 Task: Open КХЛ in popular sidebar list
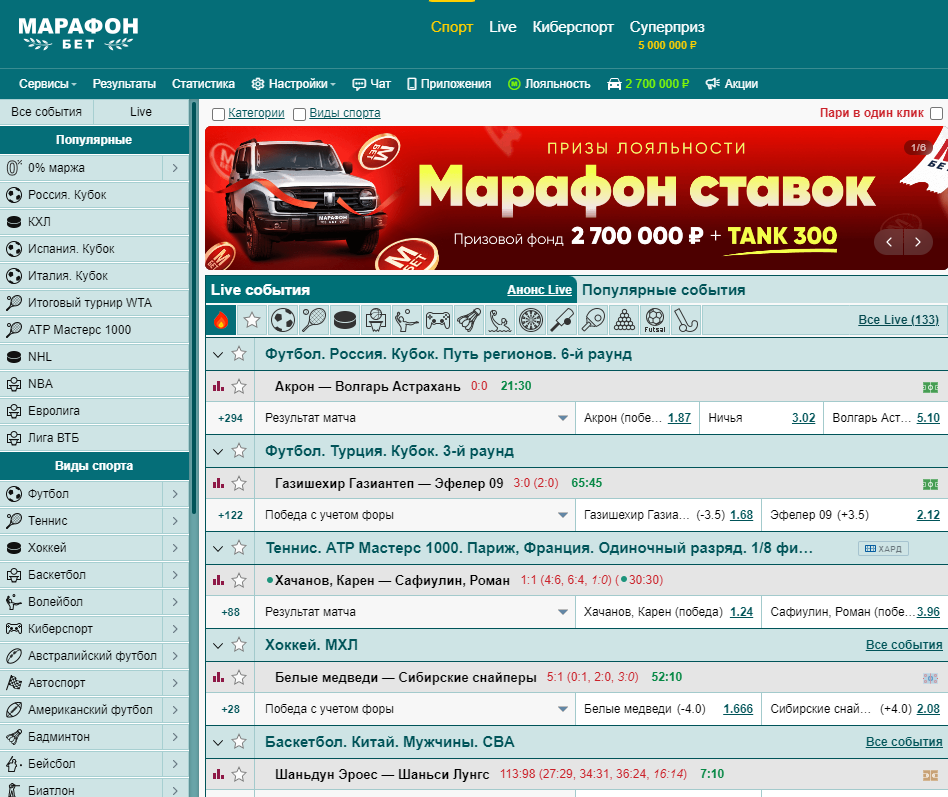point(94,222)
